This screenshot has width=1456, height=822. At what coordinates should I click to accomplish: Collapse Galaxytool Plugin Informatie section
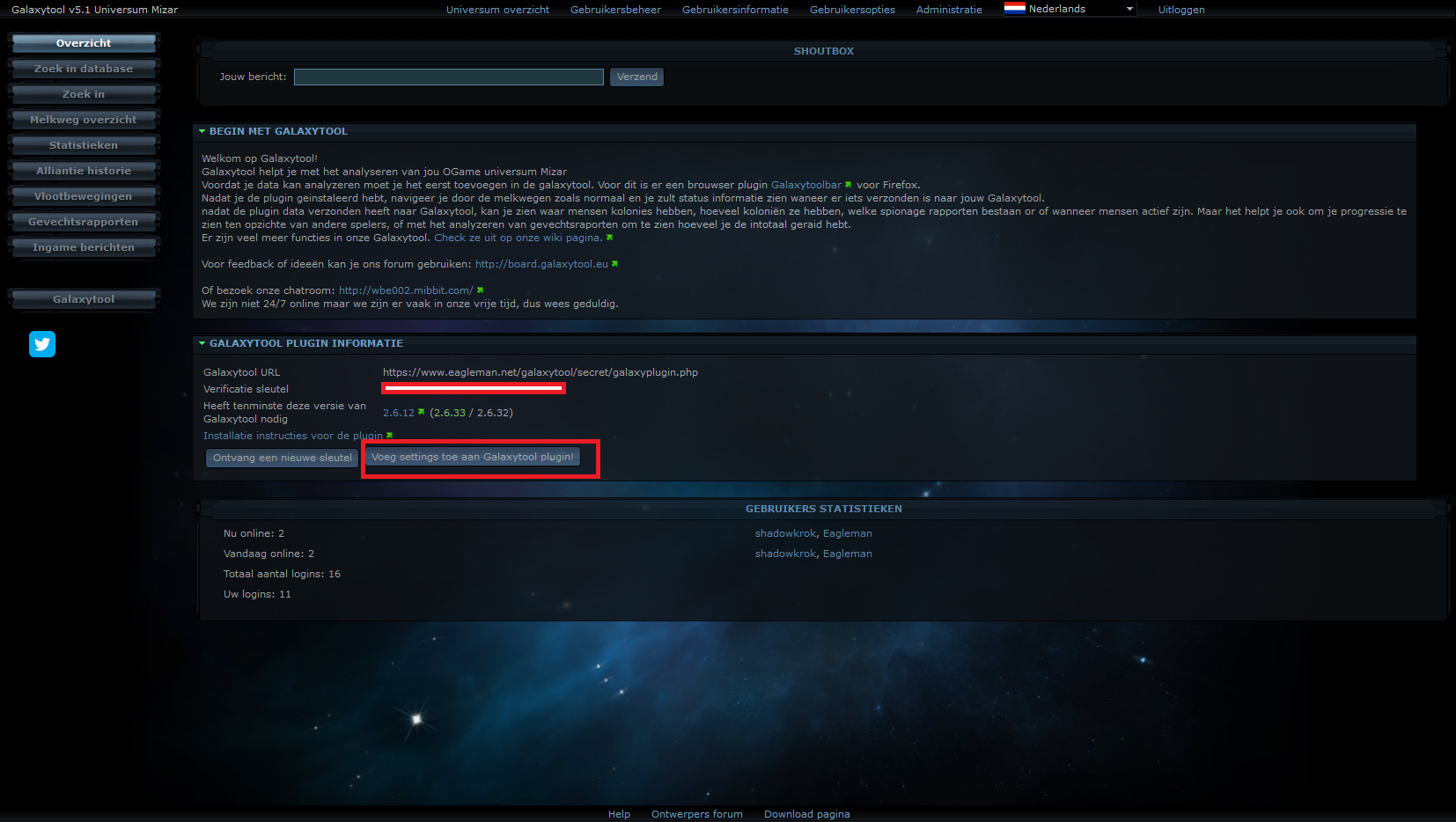coord(202,343)
